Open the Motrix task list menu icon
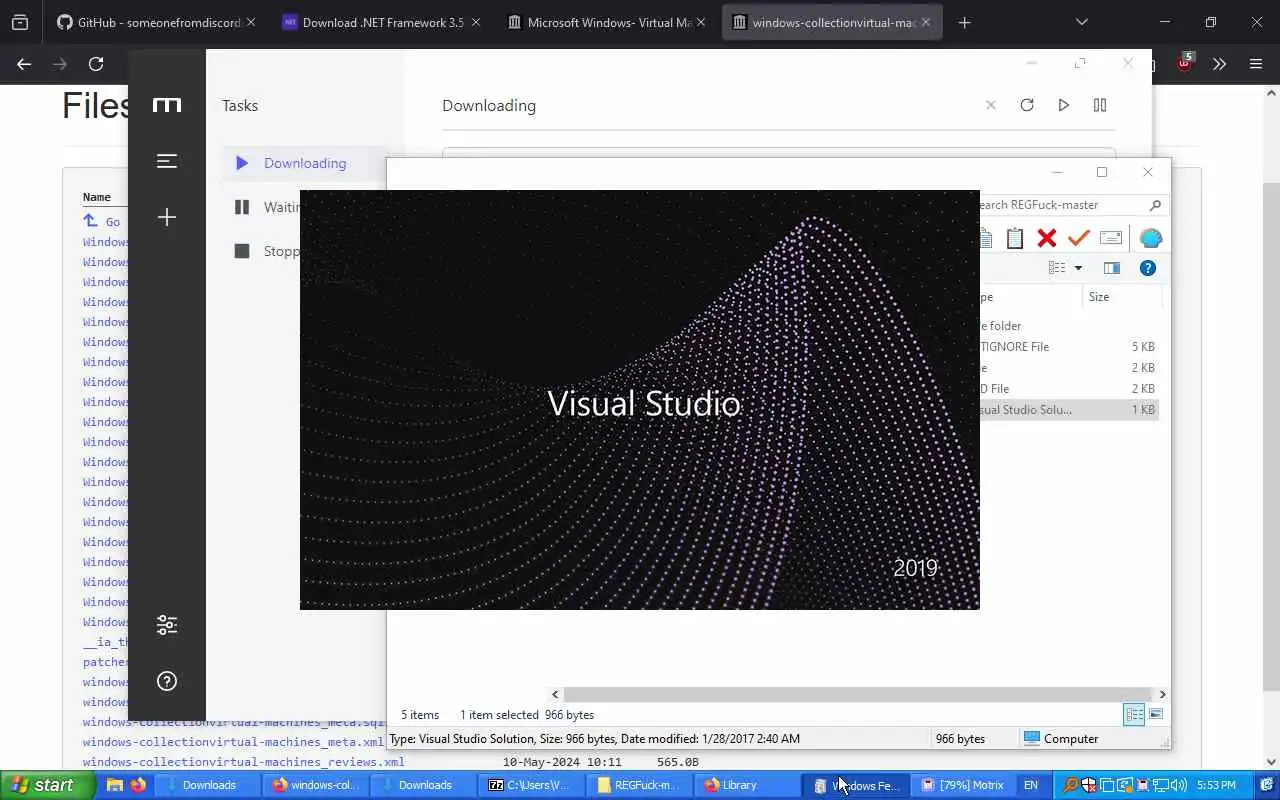The image size is (1280, 800). click(167, 161)
